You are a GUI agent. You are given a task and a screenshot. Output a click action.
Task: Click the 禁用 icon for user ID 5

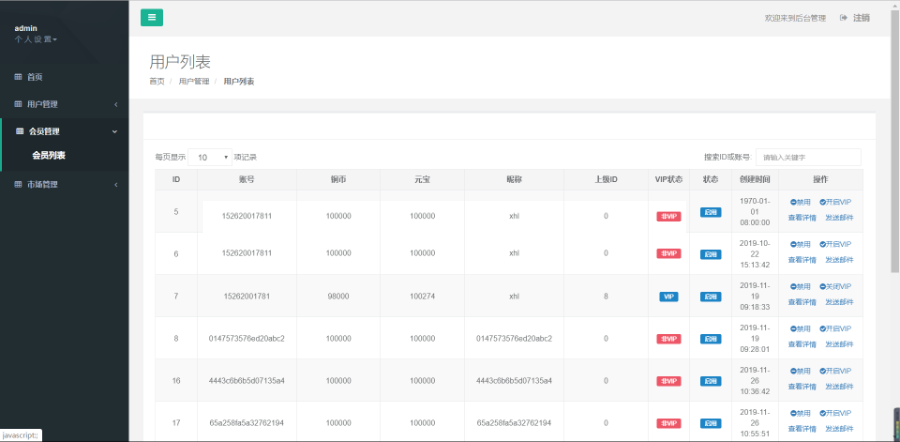coord(794,202)
